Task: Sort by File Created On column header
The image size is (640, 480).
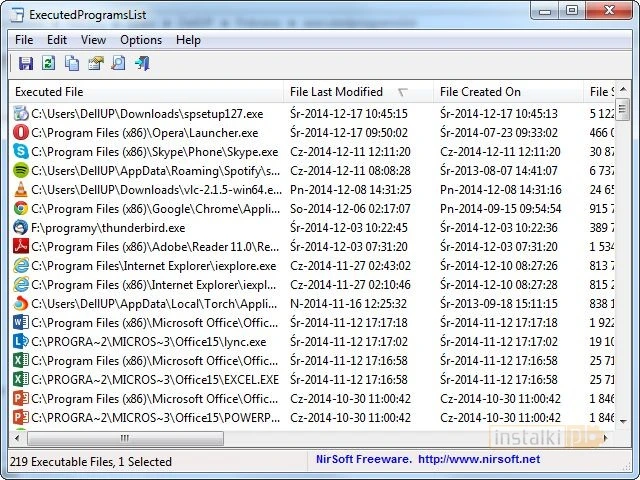Action: 480,92
